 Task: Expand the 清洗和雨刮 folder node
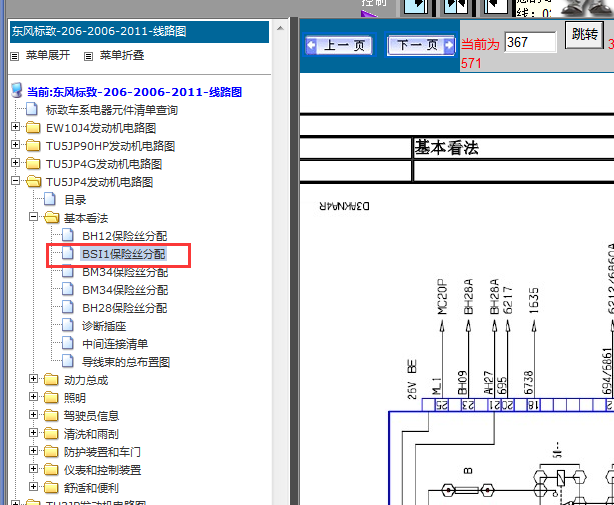coord(34,433)
